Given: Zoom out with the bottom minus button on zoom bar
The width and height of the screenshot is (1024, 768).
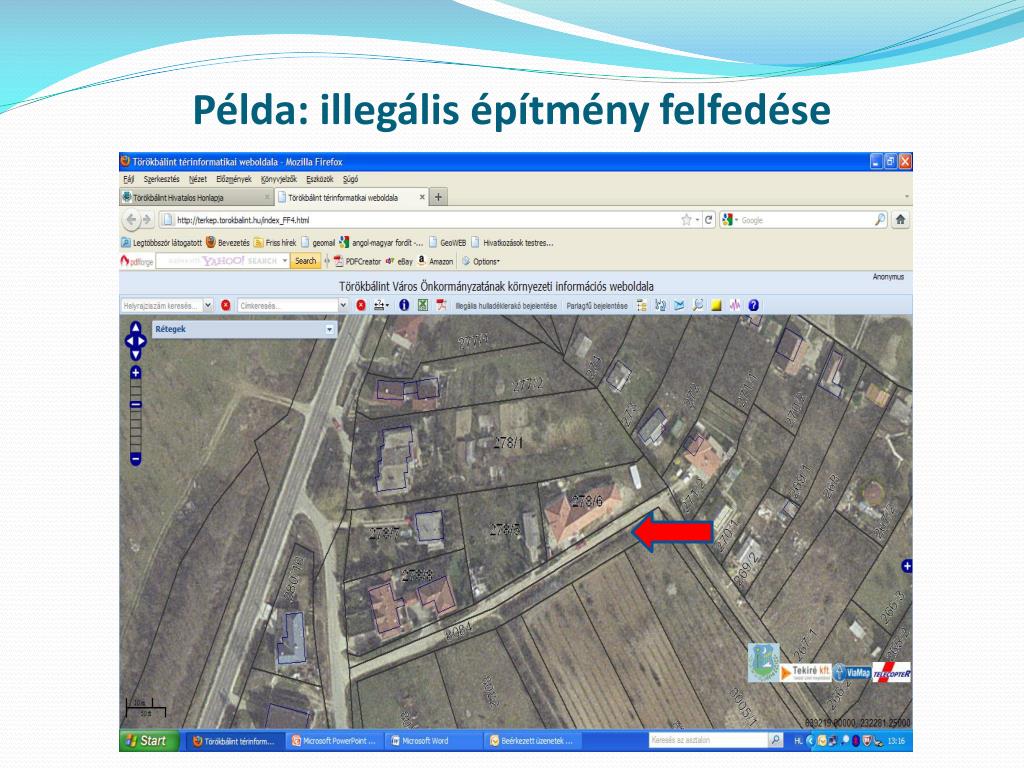Looking at the screenshot, I should (x=135, y=459).
